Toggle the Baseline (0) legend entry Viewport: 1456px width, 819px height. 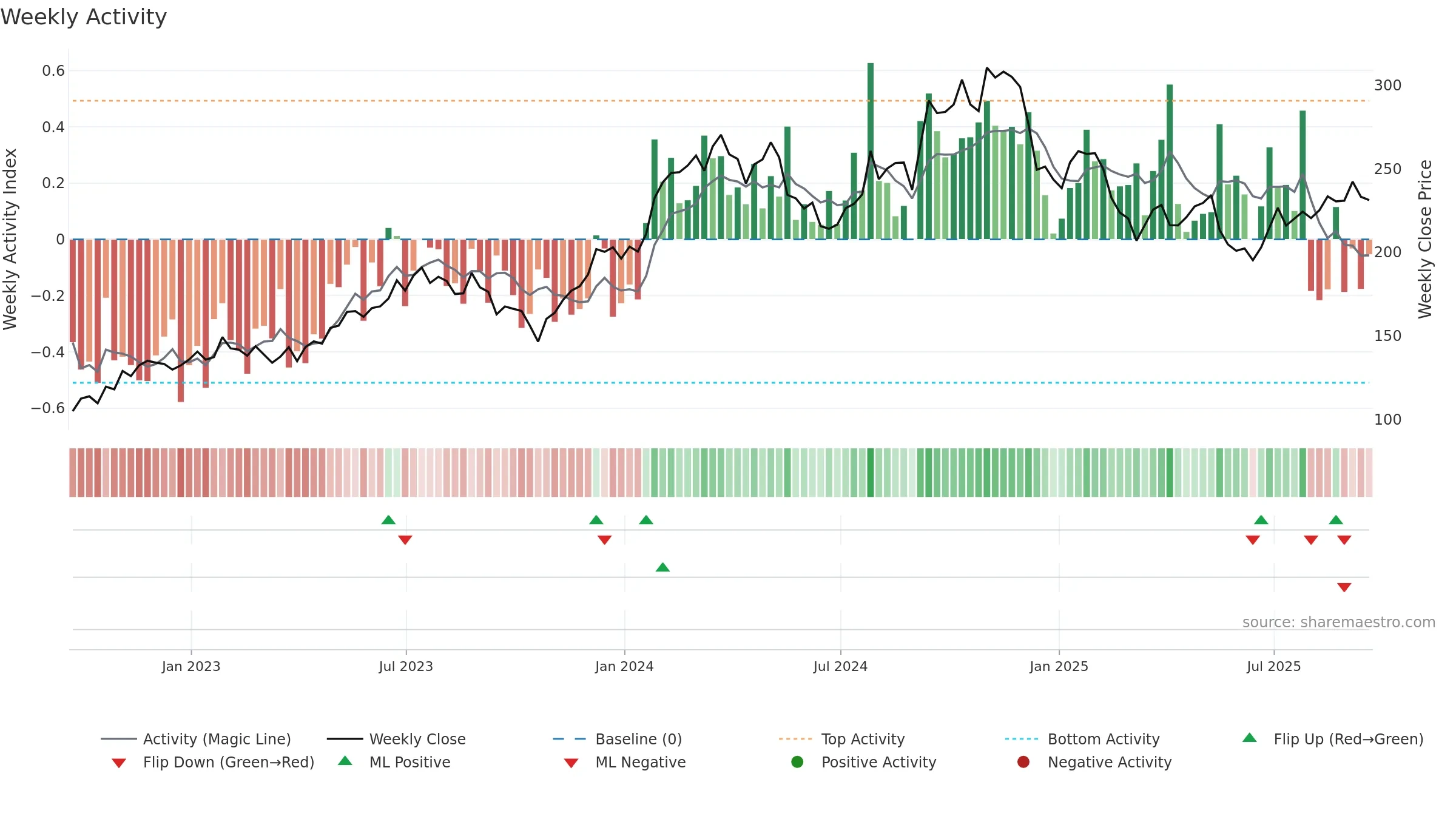click(618, 739)
